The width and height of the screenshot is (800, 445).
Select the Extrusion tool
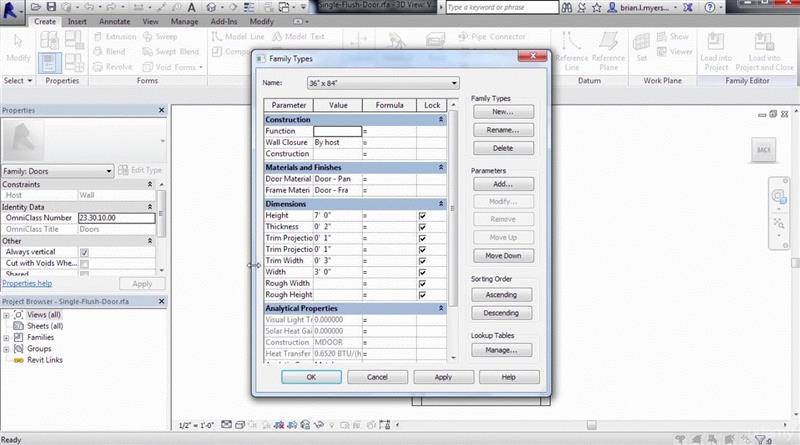click(x=115, y=37)
